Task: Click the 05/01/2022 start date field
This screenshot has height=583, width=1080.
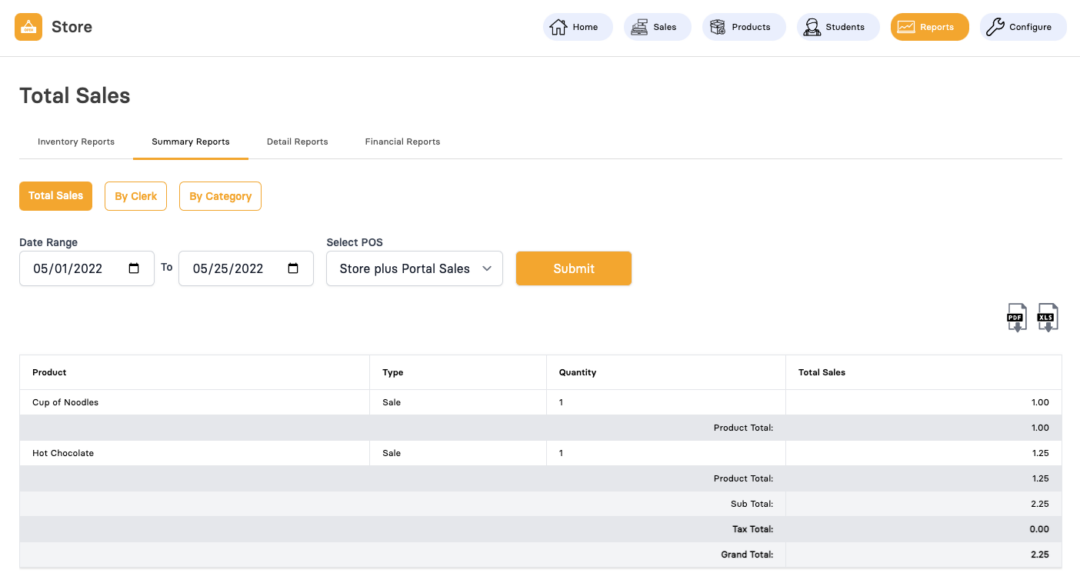Action: 87,269
